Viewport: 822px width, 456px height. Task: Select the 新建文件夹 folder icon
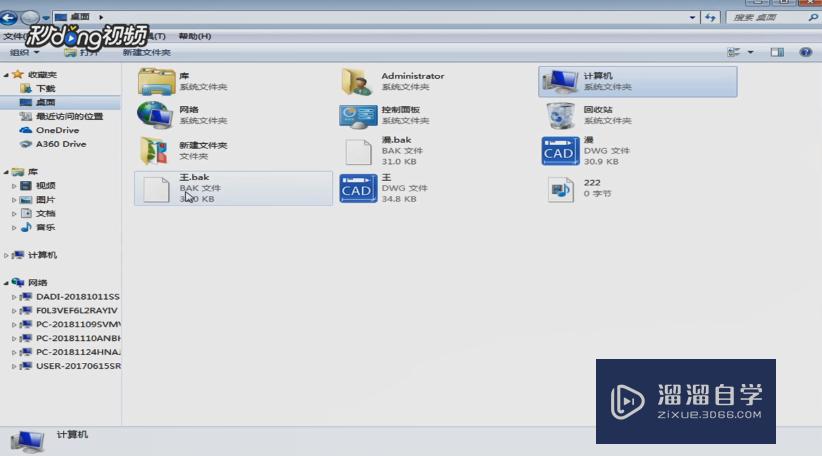click(154, 151)
